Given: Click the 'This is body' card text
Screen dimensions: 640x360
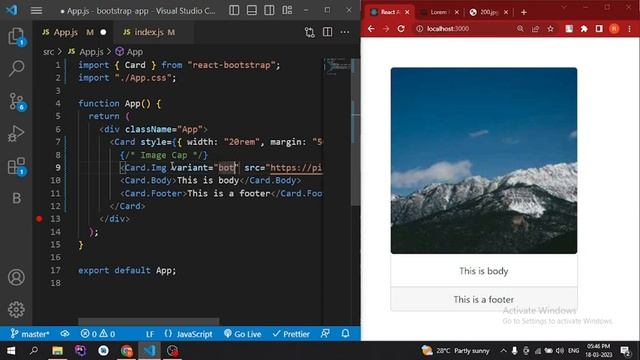Looking at the screenshot, I should click(x=484, y=271).
